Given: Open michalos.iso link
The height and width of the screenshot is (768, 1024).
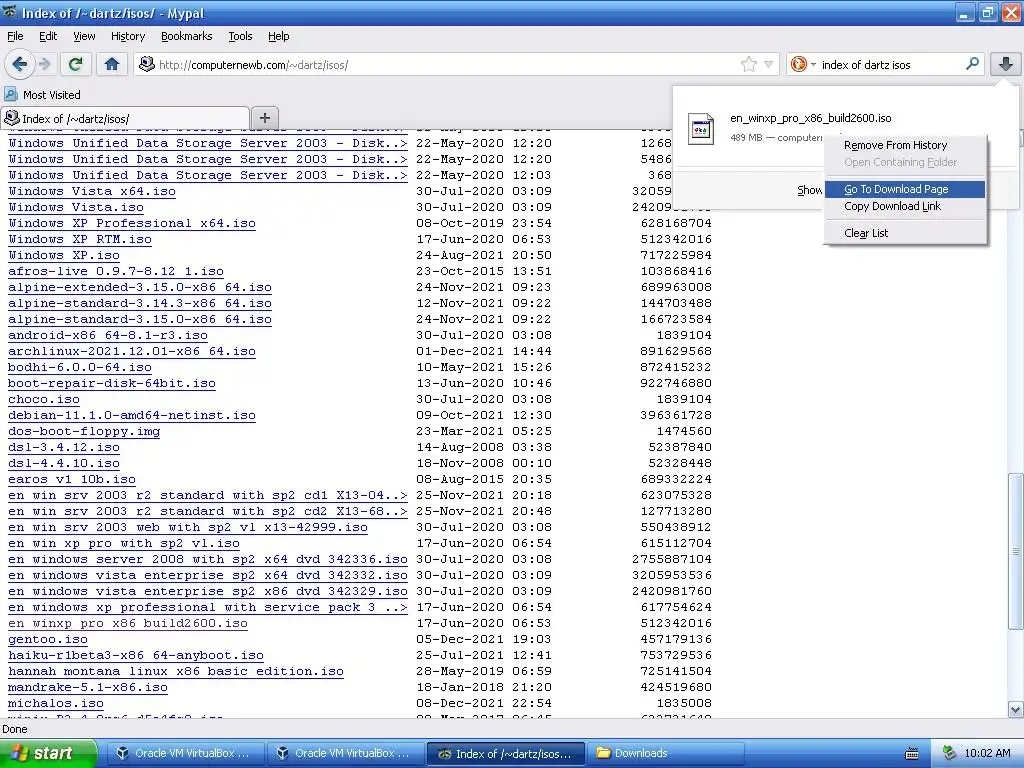Looking at the screenshot, I should (x=56, y=703).
